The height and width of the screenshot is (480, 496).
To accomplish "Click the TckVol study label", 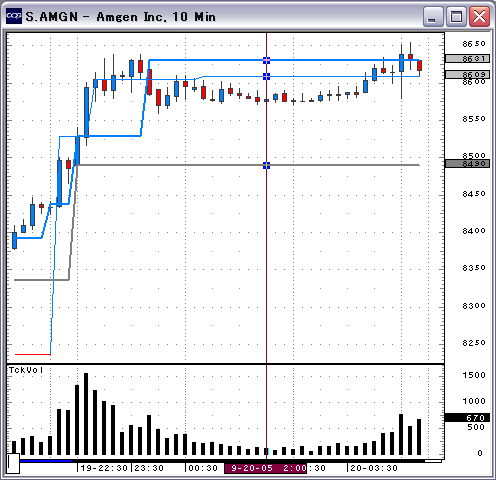I will pyautogui.click(x=26, y=370).
